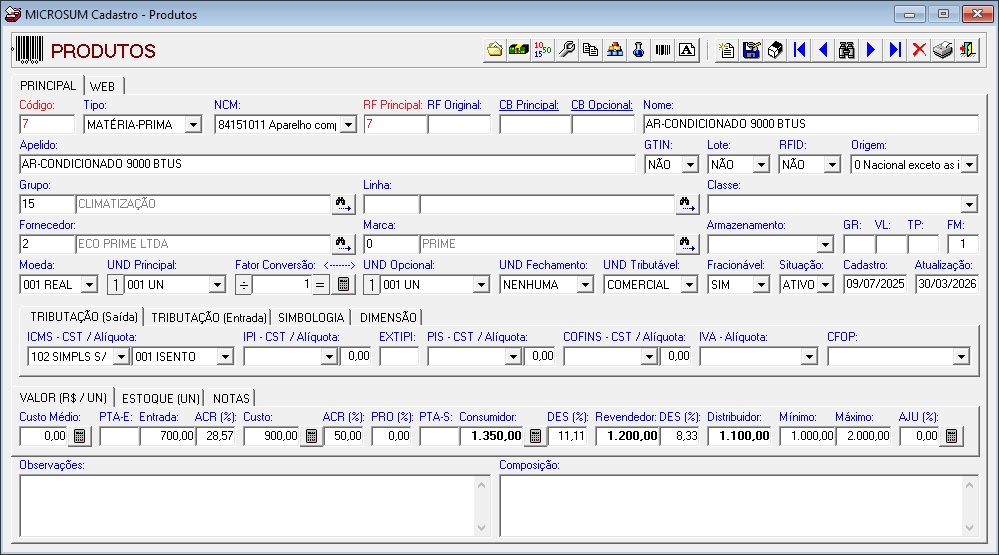Open the Custo Médio calculator

(80, 436)
